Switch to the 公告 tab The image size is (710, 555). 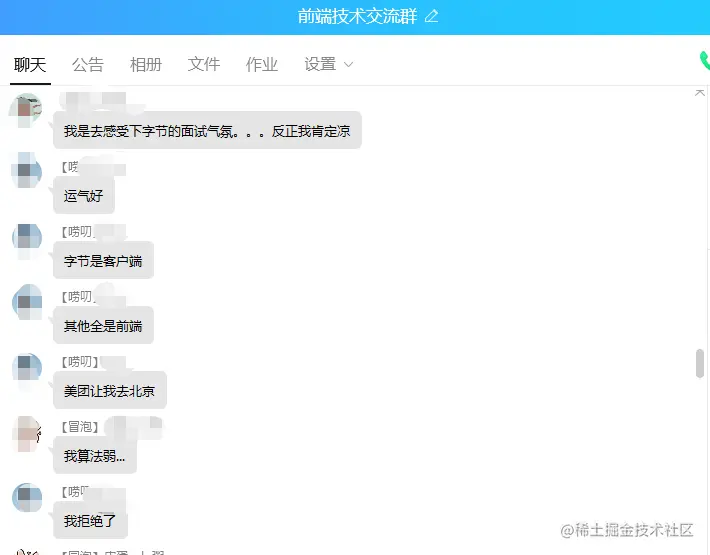pyautogui.click(x=88, y=64)
